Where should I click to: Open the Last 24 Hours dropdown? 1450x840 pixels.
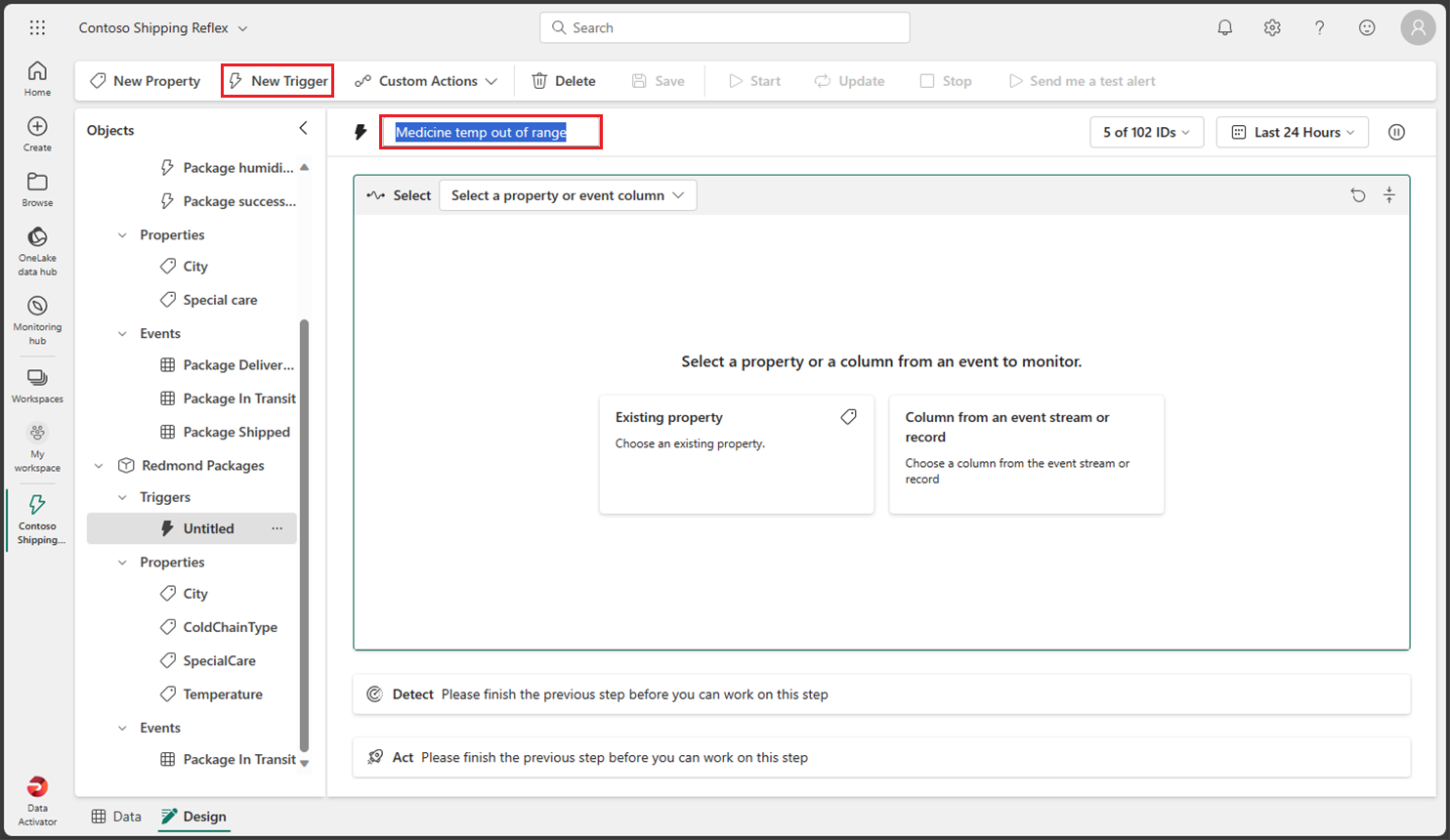pos(1293,132)
